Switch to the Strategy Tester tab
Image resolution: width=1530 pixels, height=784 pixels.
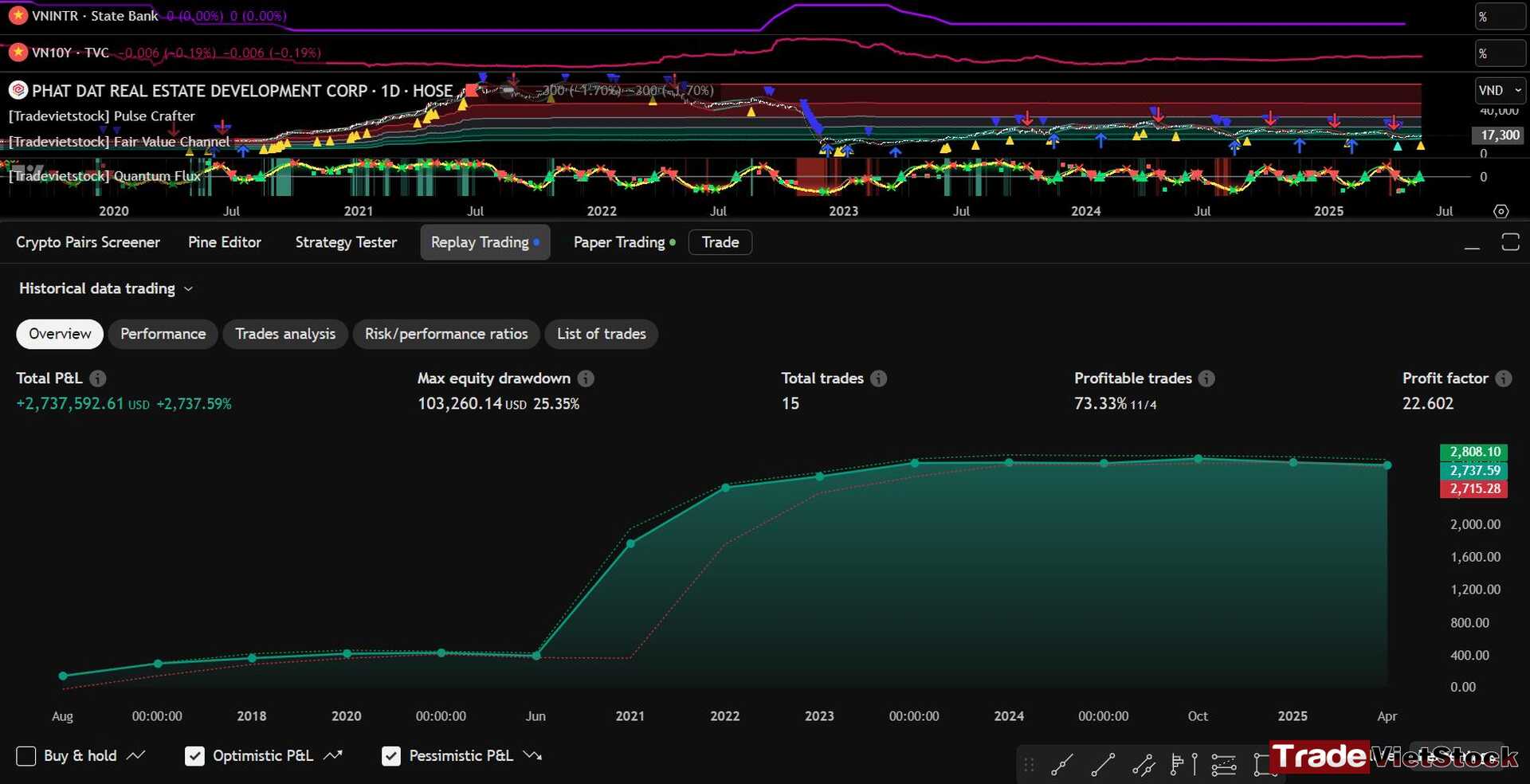pos(346,242)
